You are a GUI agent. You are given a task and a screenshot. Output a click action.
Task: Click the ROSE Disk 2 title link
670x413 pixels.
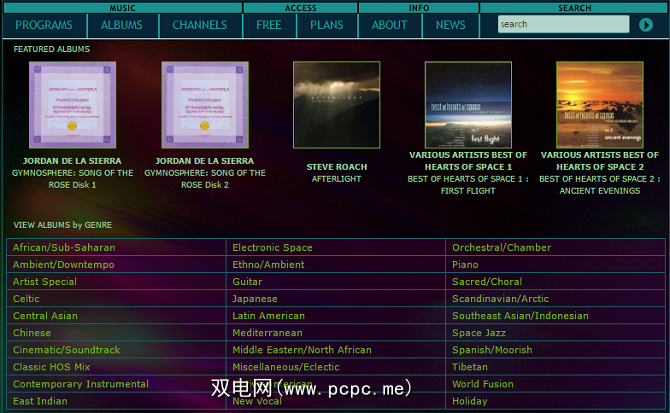click(205, 179)
